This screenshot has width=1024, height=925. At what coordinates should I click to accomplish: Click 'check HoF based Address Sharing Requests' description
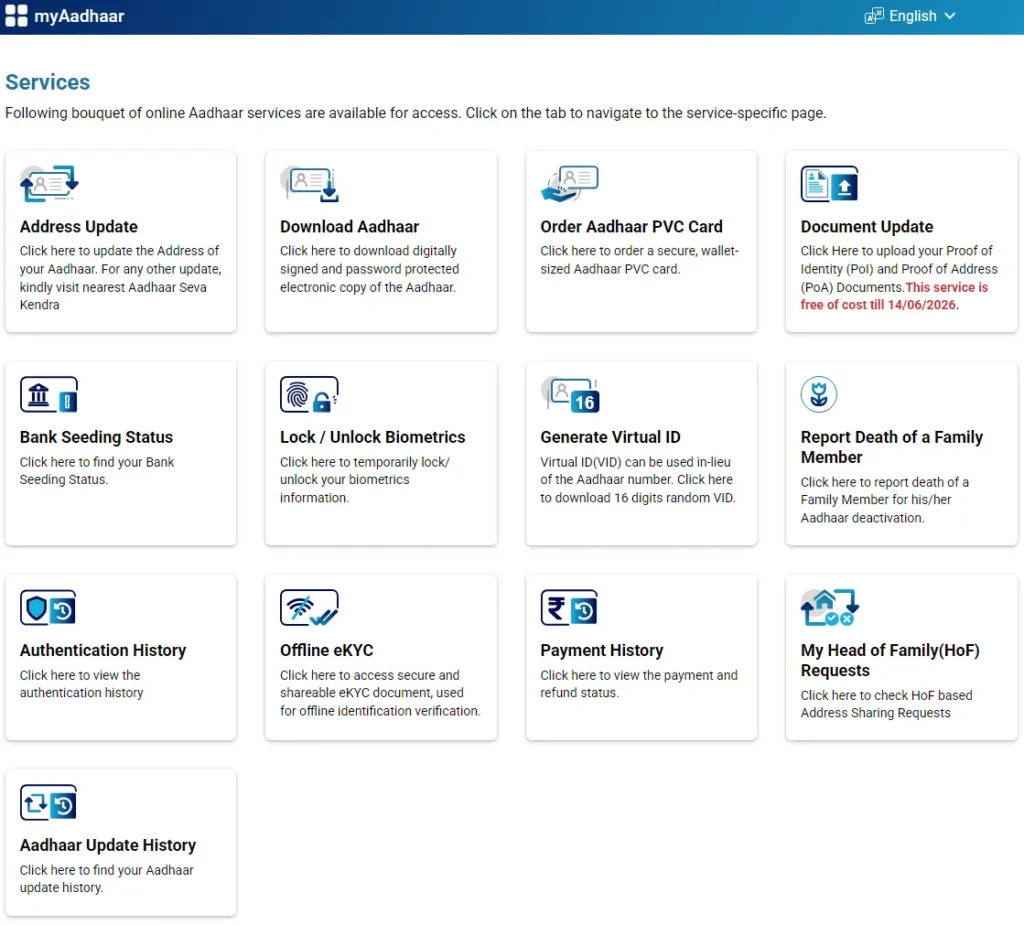(886, 704)
